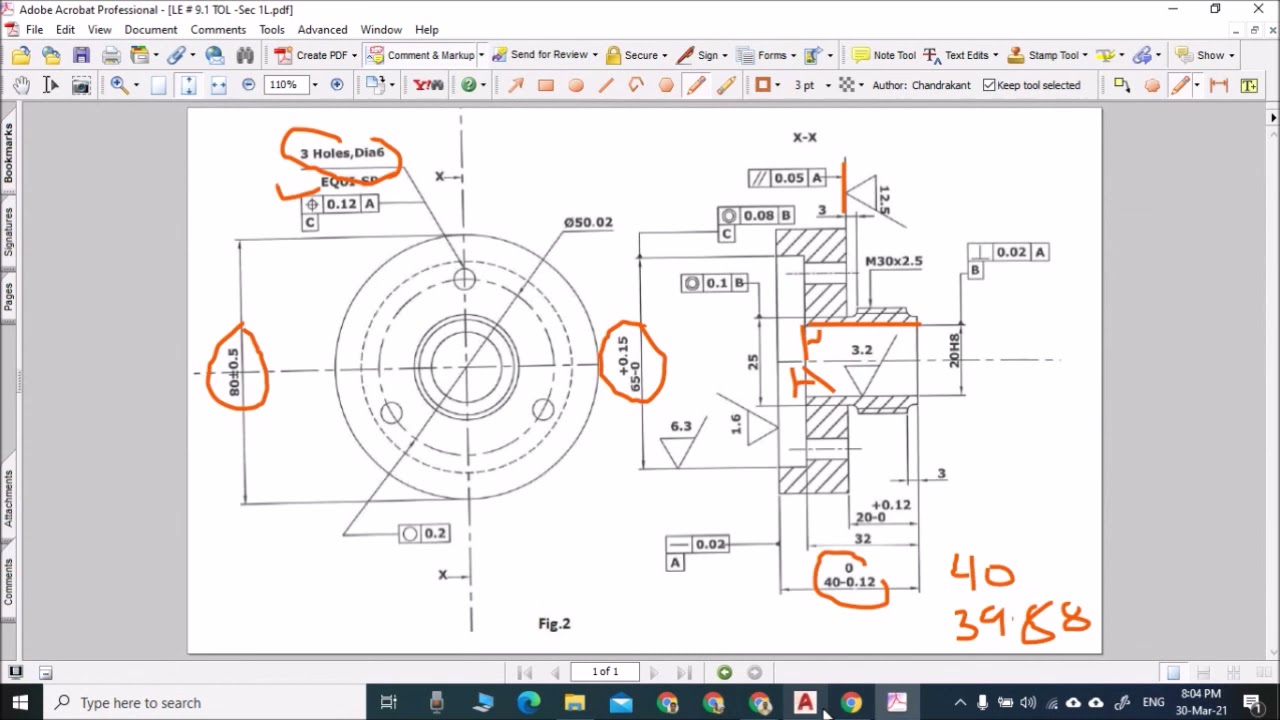
Task: Open the Search binoculars tool
Action: [245, 55]
